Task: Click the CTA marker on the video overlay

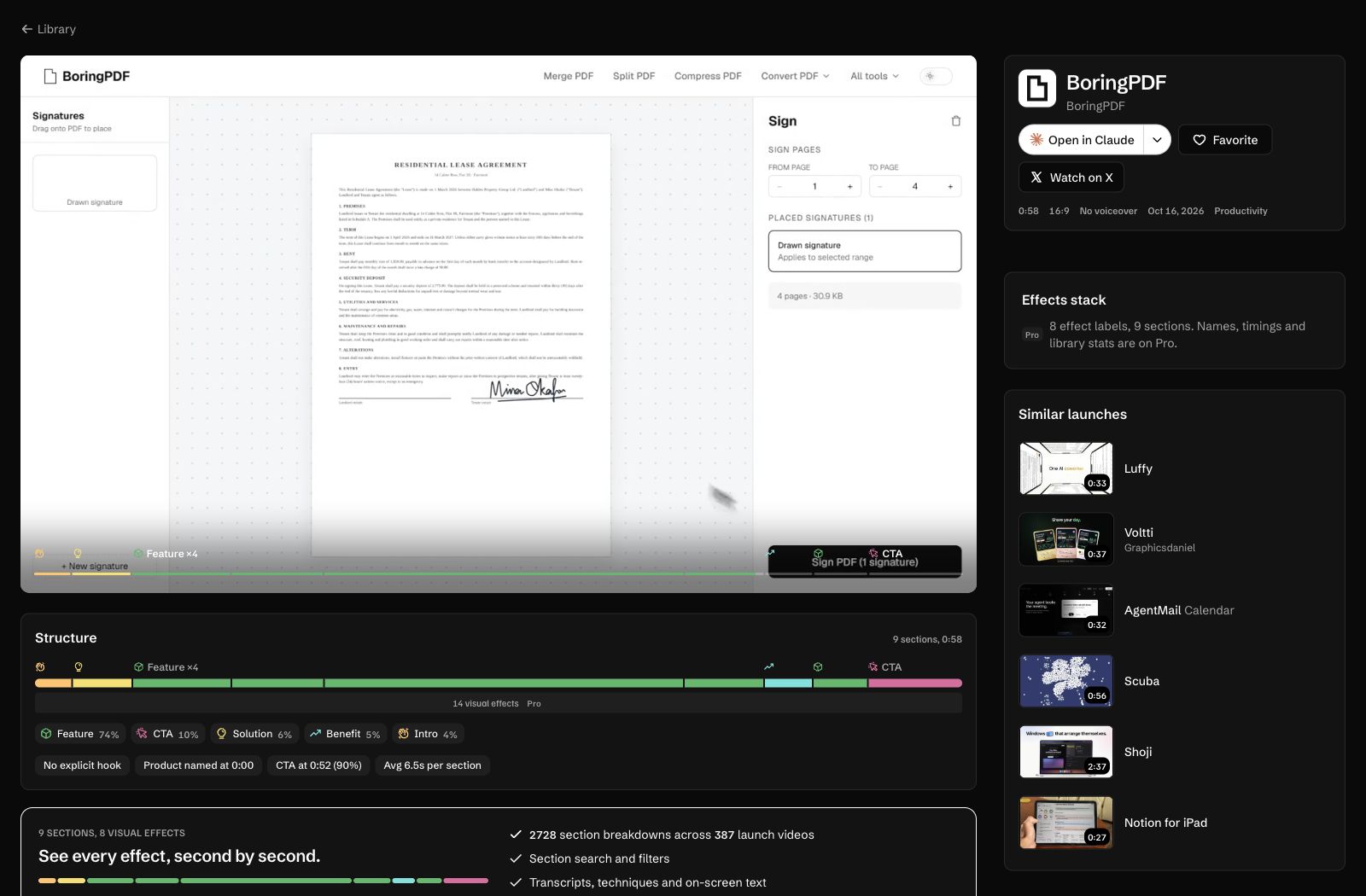Action: tap(885, 554)
